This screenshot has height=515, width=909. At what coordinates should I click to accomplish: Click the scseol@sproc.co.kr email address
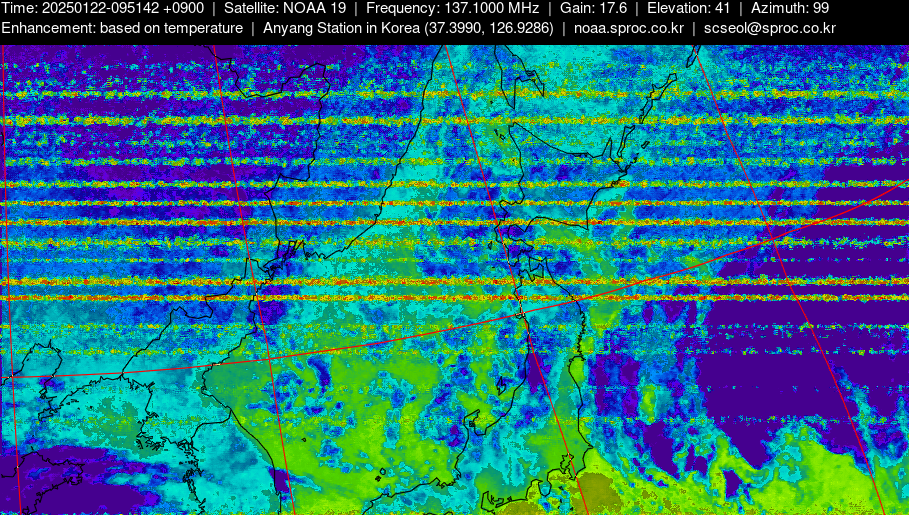point(769,28)
